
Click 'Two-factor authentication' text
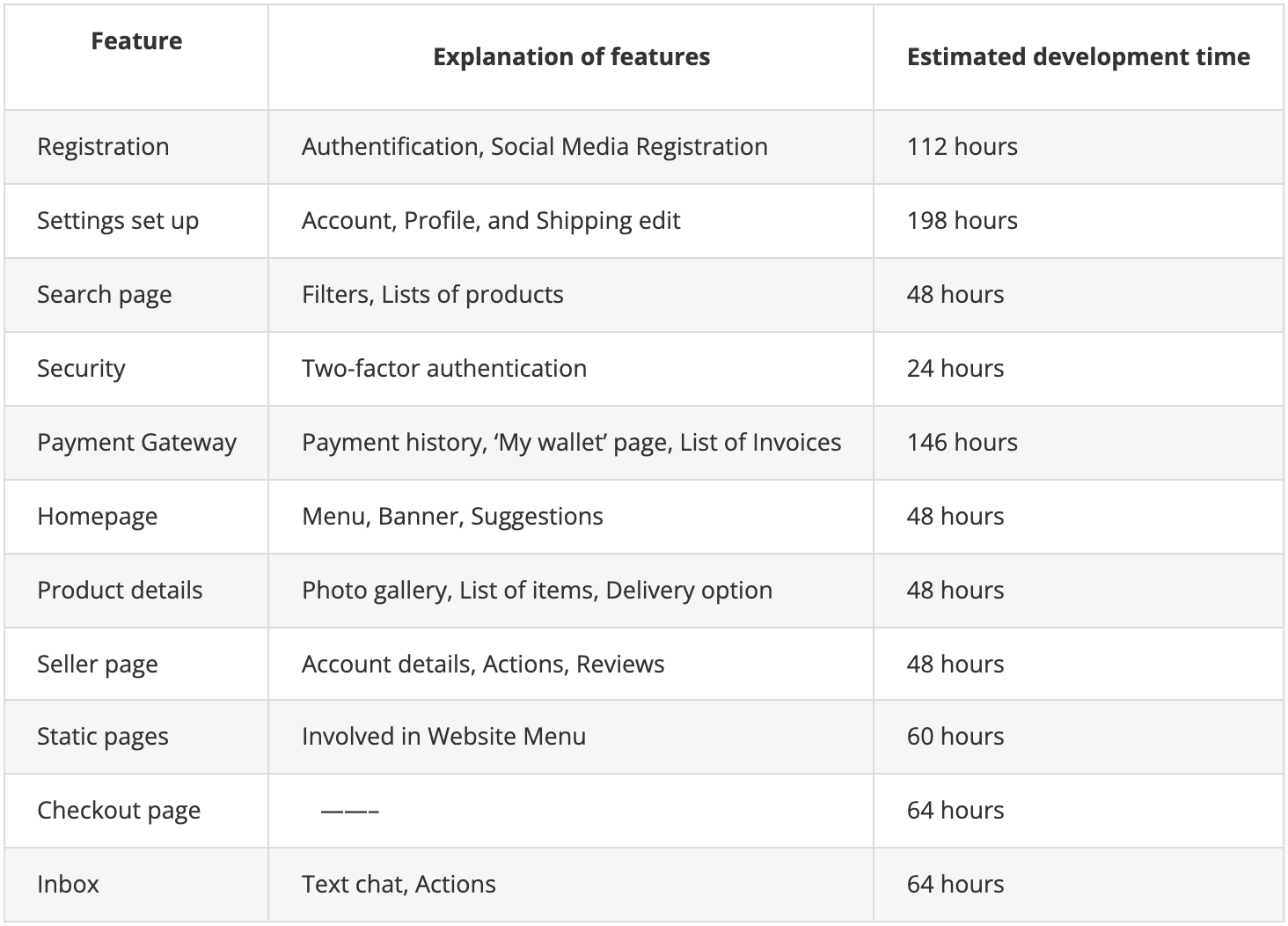pos(444,368)
